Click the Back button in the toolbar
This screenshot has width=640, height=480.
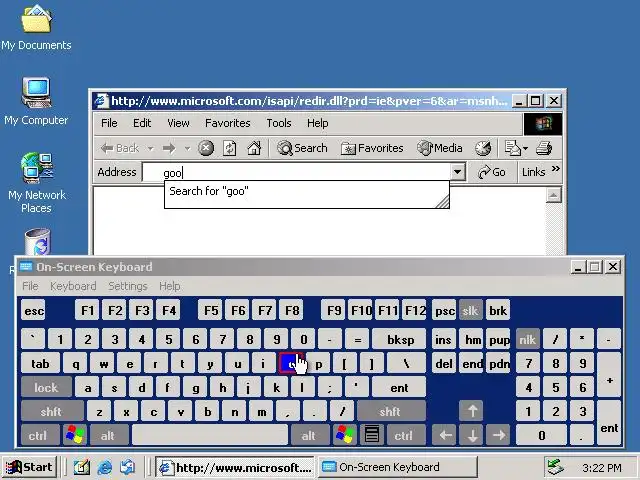click(119, 148)
